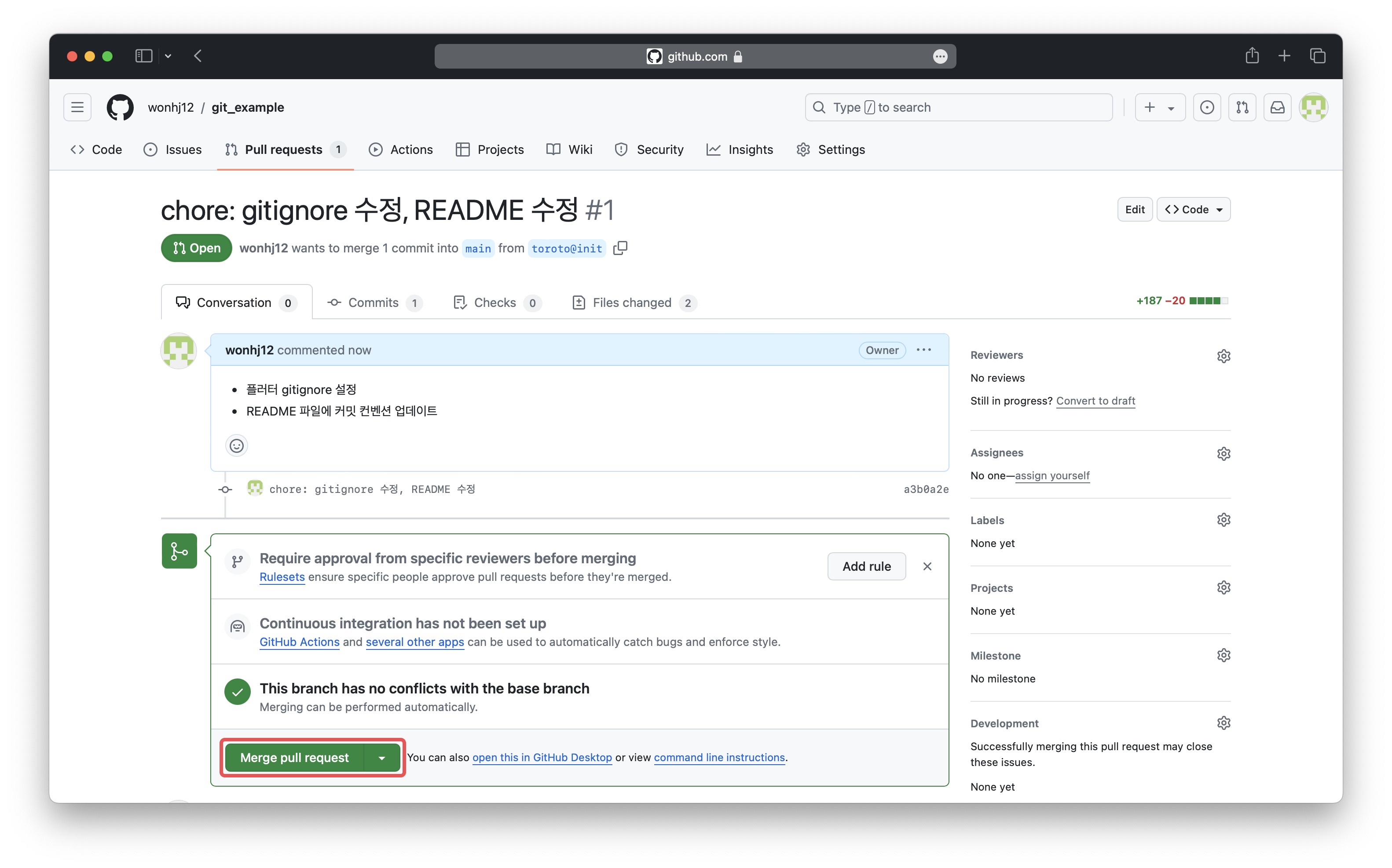Open comment options three-dot menu
Image resolution: width=1392 pixels, height=868 pixels.
[923, 350]
